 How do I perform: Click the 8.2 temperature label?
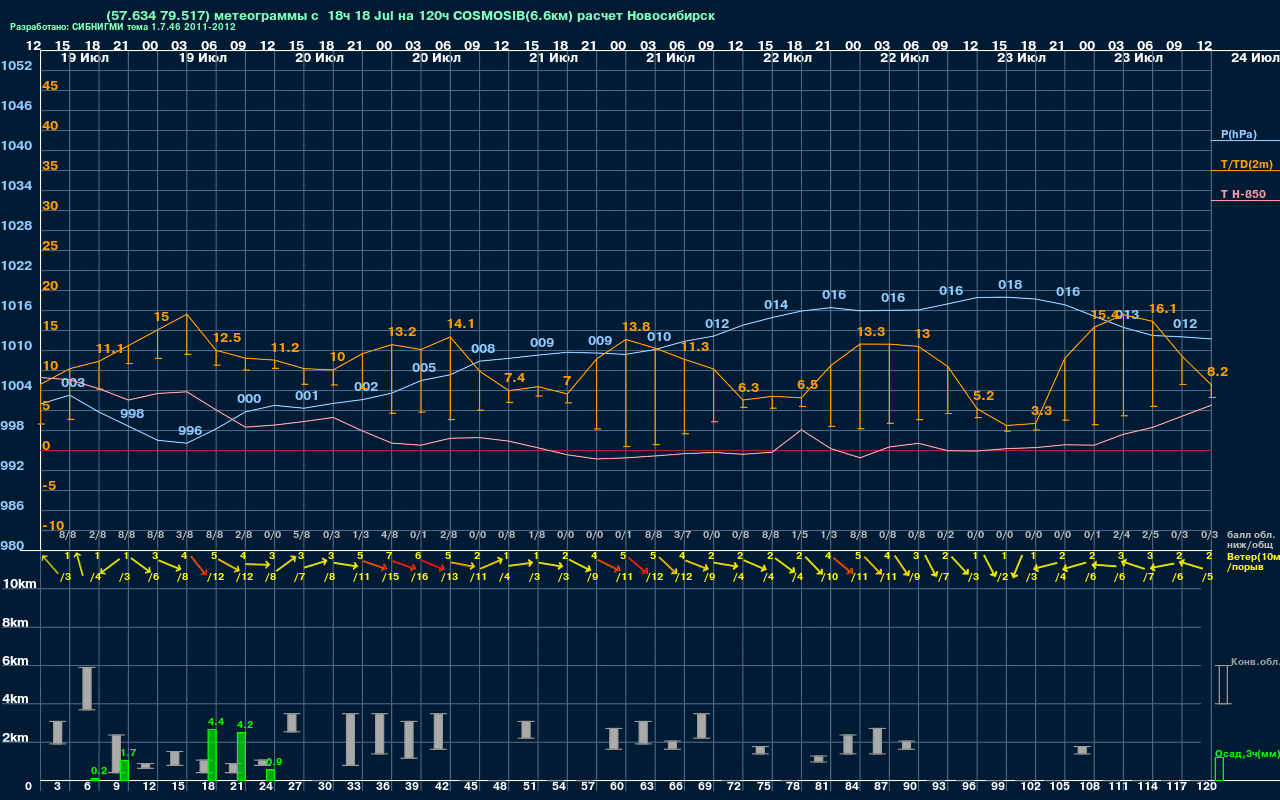[x=1218, y=371]
